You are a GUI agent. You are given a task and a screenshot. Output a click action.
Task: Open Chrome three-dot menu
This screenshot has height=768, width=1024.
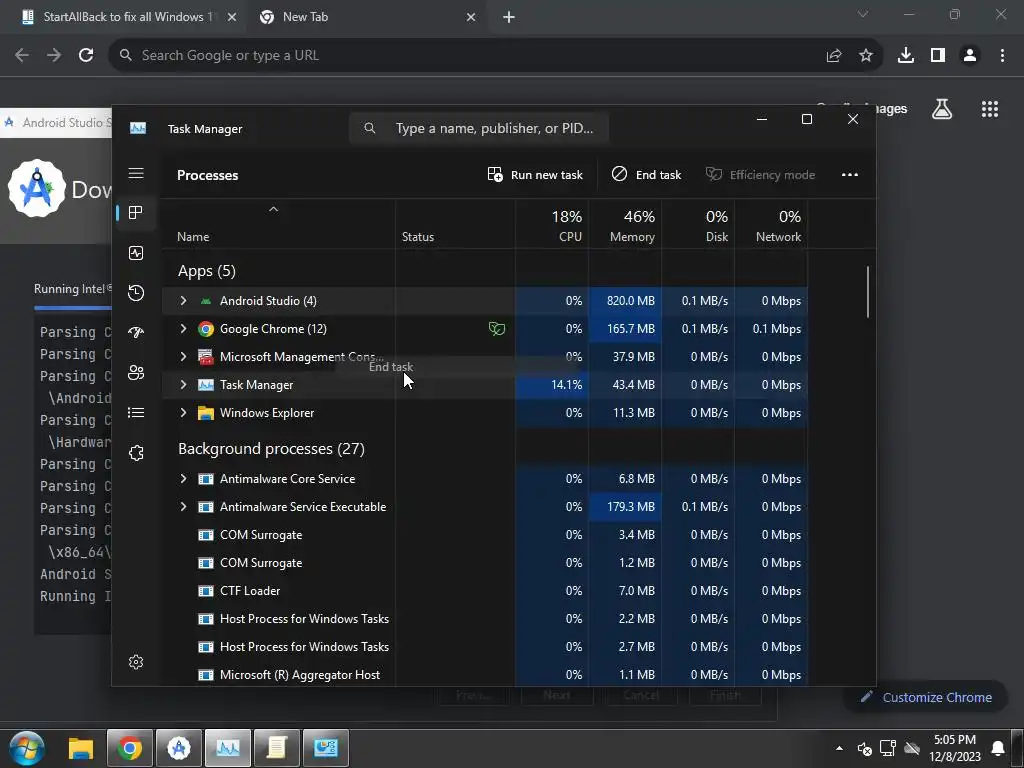(x=1002, y=55)
